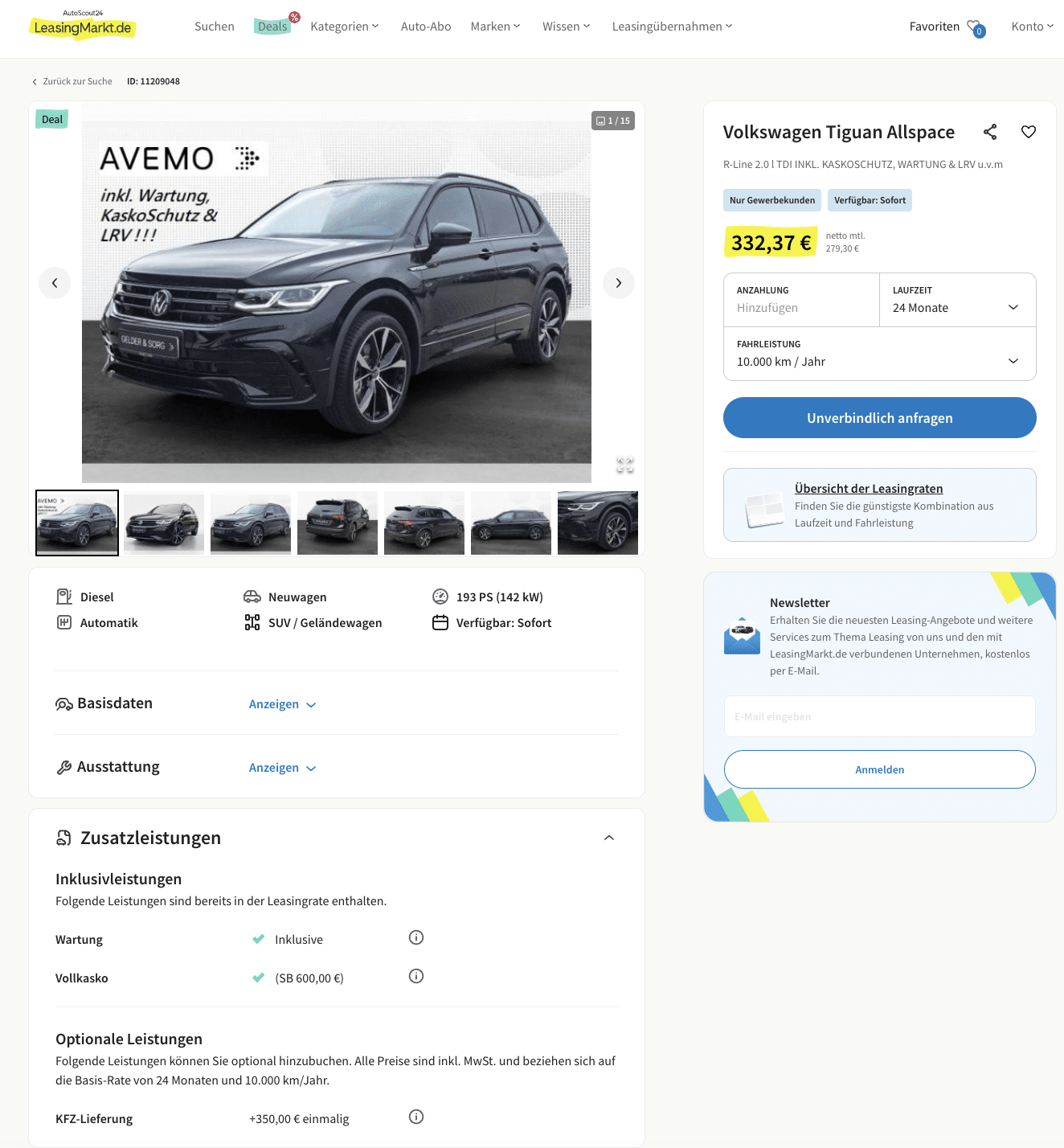The height and width of the screenshot is (1148, 1064).
Task: Open Favoriten heart in header
Action: click(x=975, y=27)
